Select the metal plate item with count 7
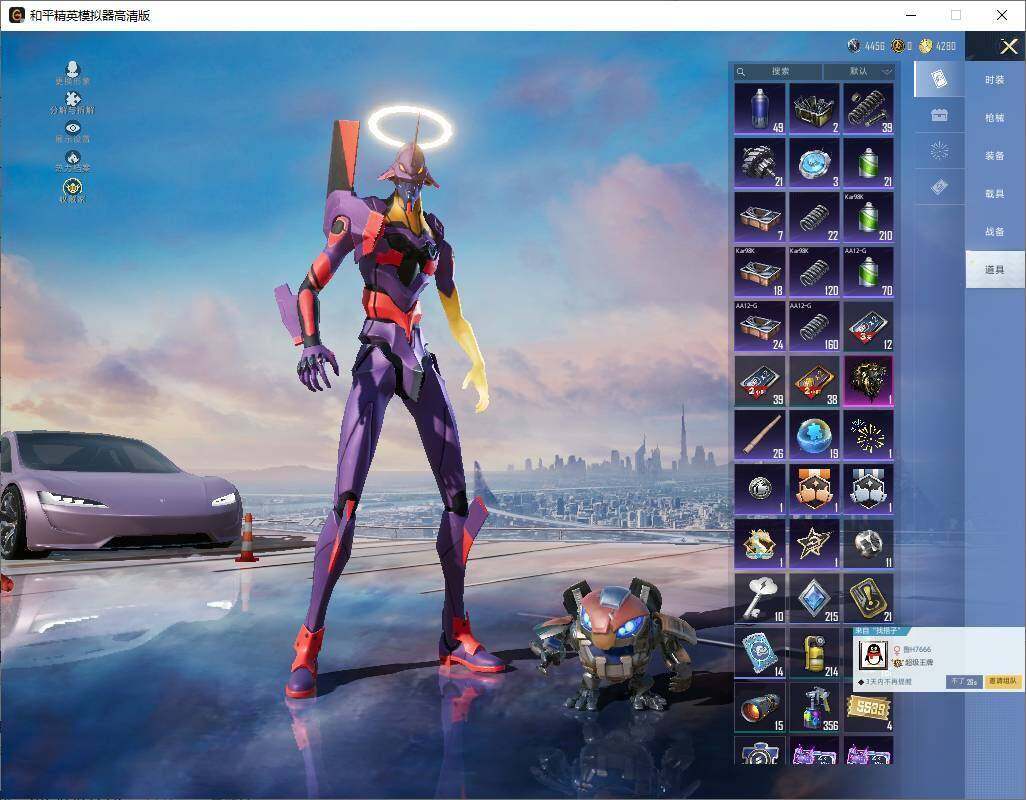The height and width of the screenshot is (800, 1026). (x=760, y=217)
